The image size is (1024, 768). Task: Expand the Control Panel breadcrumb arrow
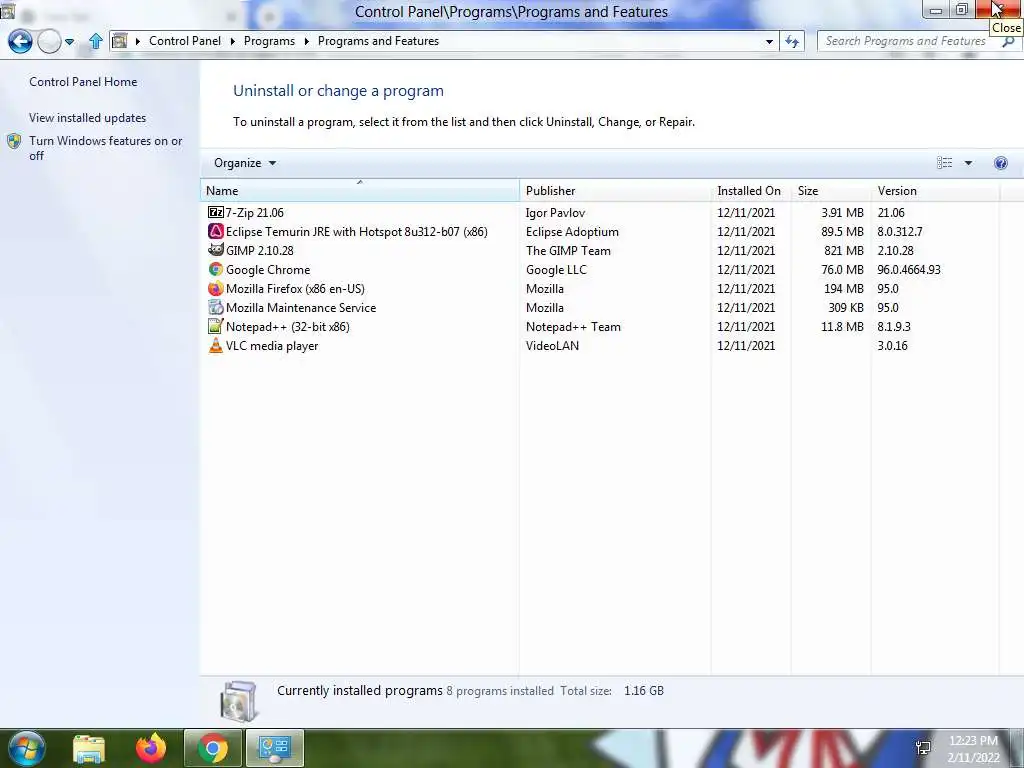[x=232, y=41]
